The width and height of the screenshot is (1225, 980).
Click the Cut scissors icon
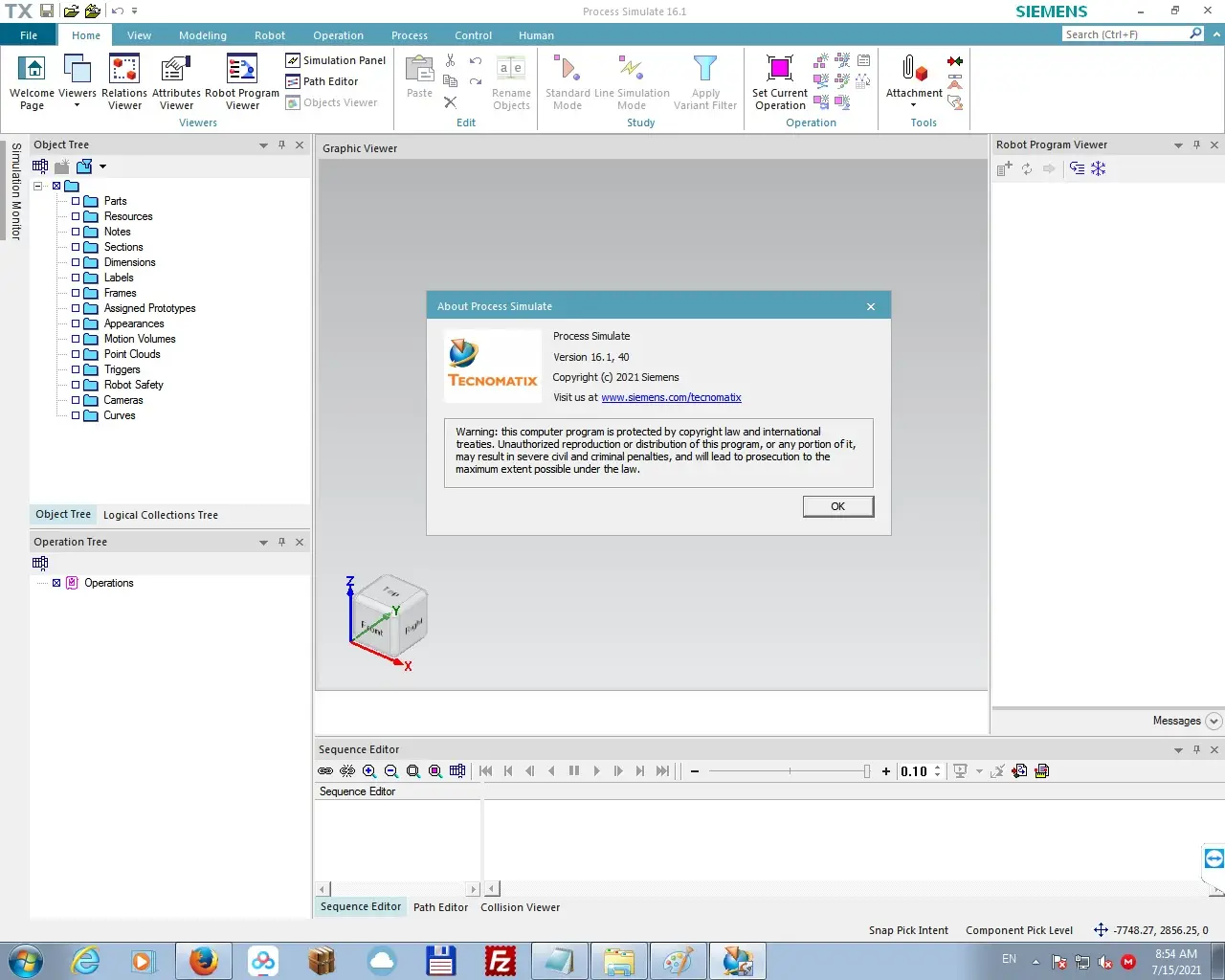click(x=450, y=60)
